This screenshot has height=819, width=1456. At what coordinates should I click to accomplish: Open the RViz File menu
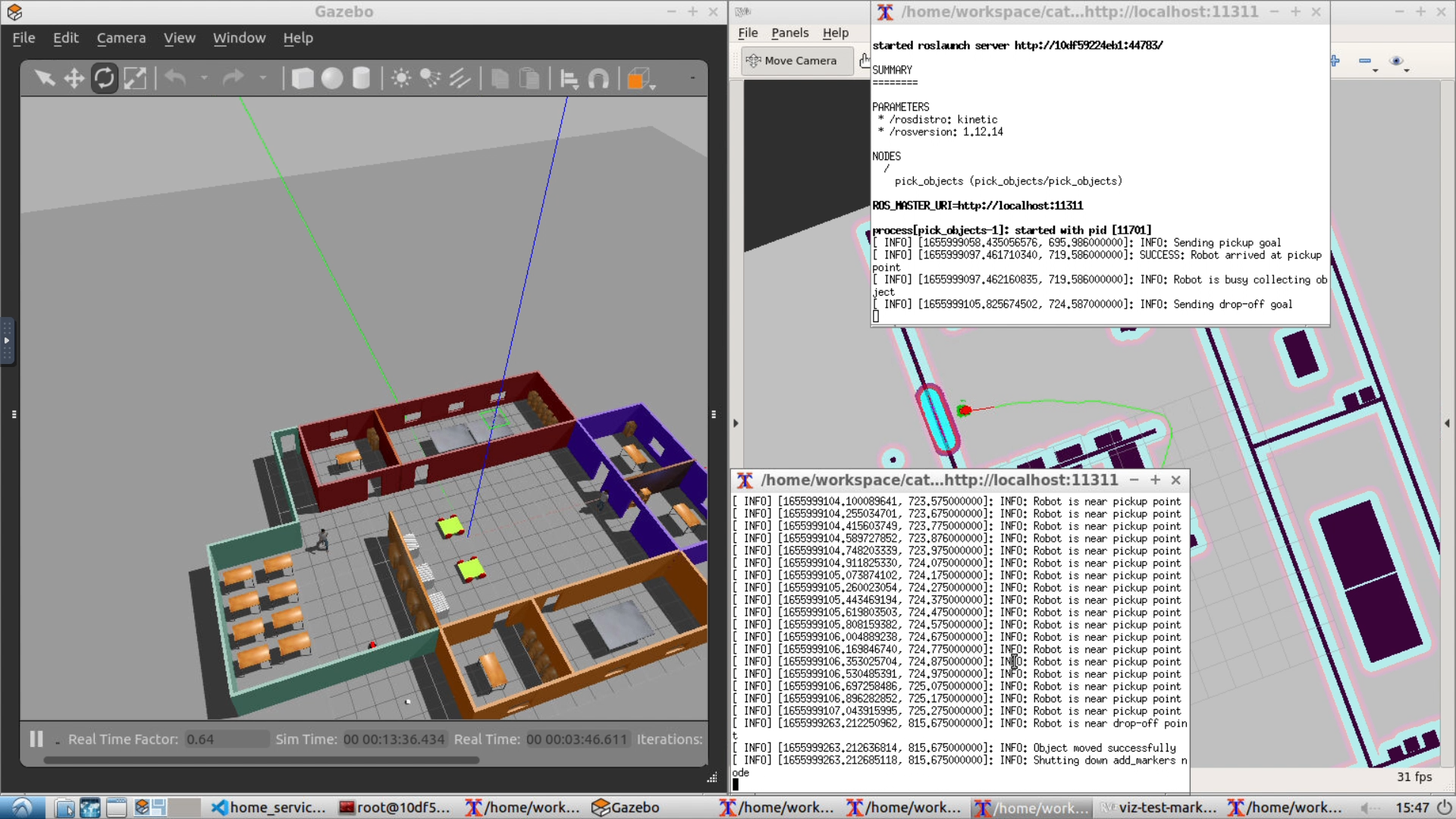748,33
